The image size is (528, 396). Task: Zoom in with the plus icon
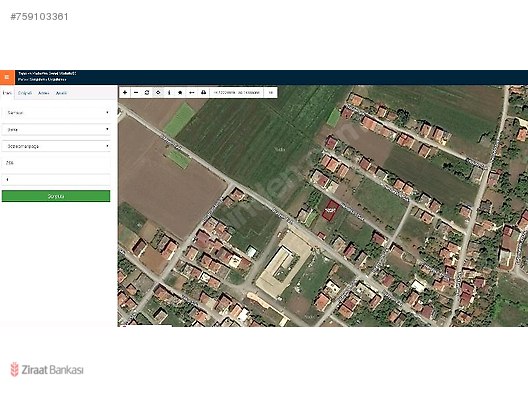point(125,92)
